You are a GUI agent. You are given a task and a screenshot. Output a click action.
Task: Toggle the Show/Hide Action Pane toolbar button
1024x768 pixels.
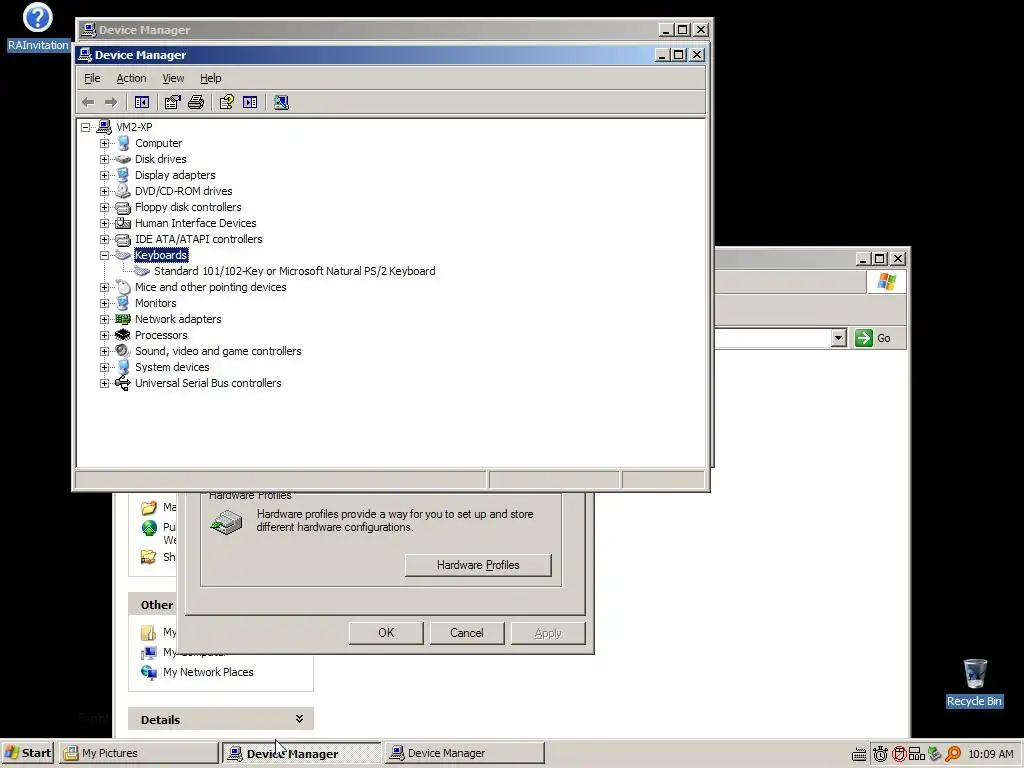[250, 102]
